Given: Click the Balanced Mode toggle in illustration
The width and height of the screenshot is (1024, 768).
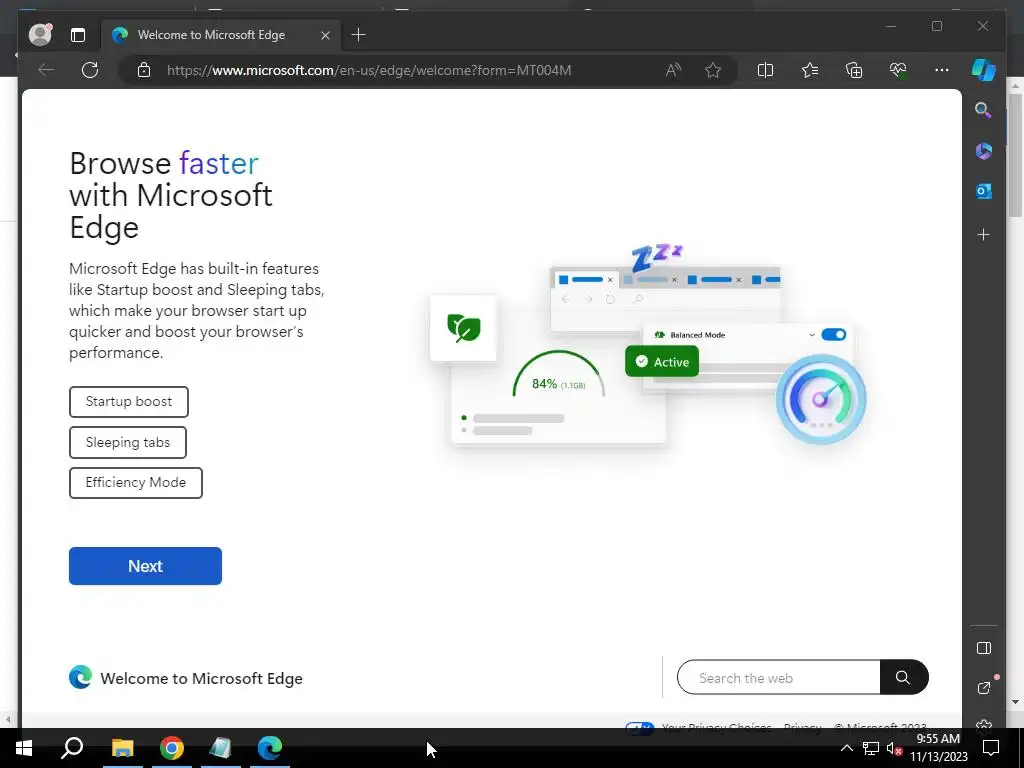Looking at the screenshot, I should 833,335.
